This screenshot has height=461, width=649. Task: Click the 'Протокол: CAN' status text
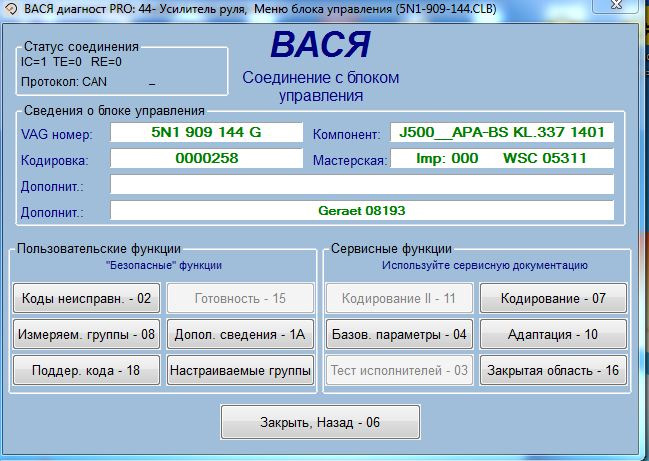click(x=64, y=82)
